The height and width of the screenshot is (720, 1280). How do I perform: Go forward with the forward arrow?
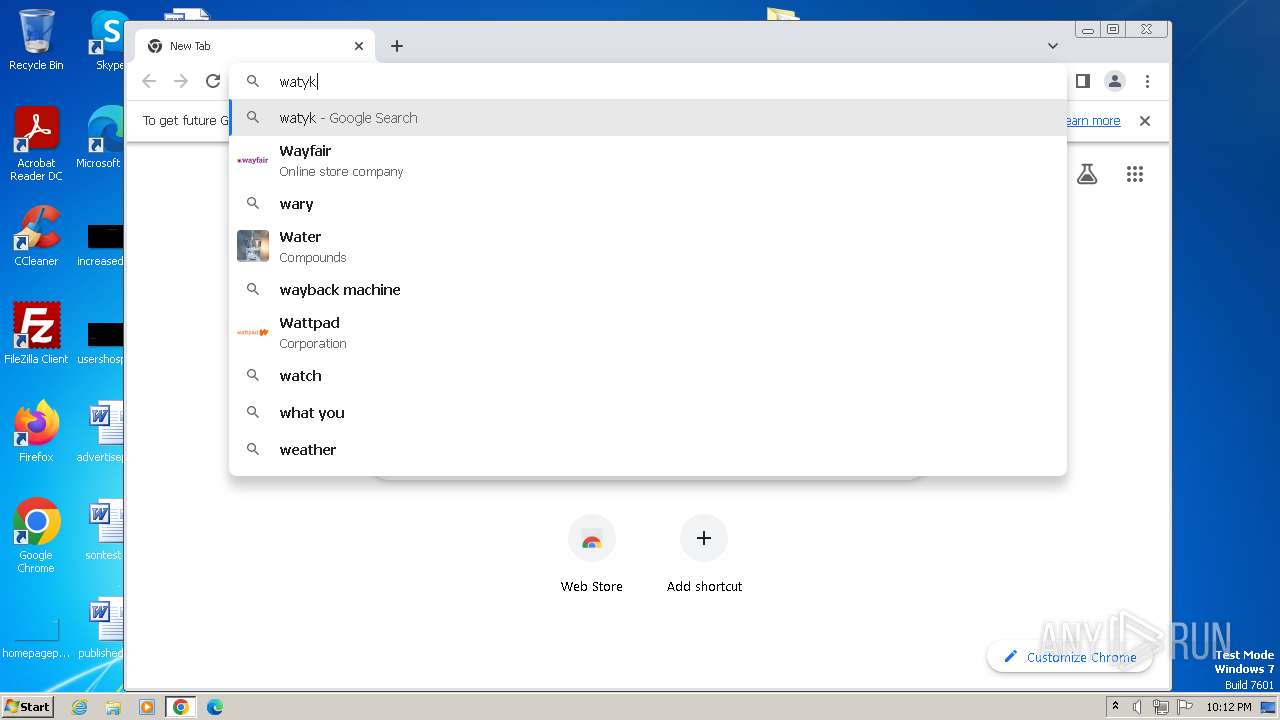point(181,81)
